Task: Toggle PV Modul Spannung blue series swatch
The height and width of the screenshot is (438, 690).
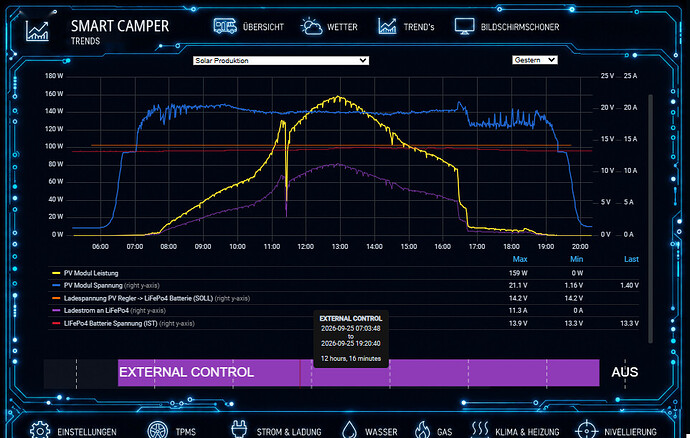Action: point(56,285)
